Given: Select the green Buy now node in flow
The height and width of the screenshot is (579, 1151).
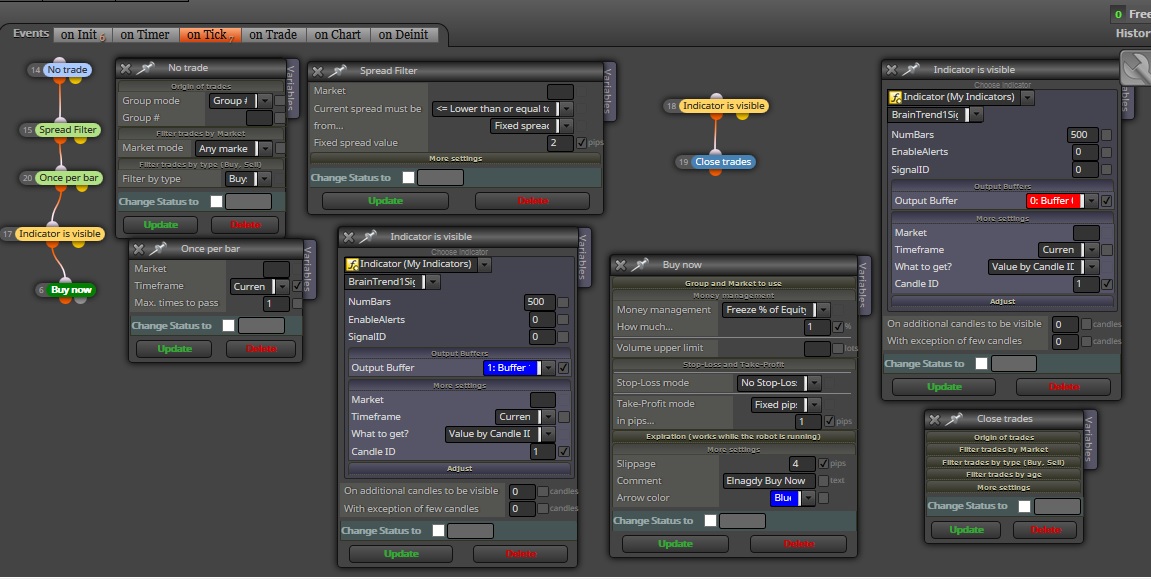Looking at the screenshot, I should coord(71,290).
